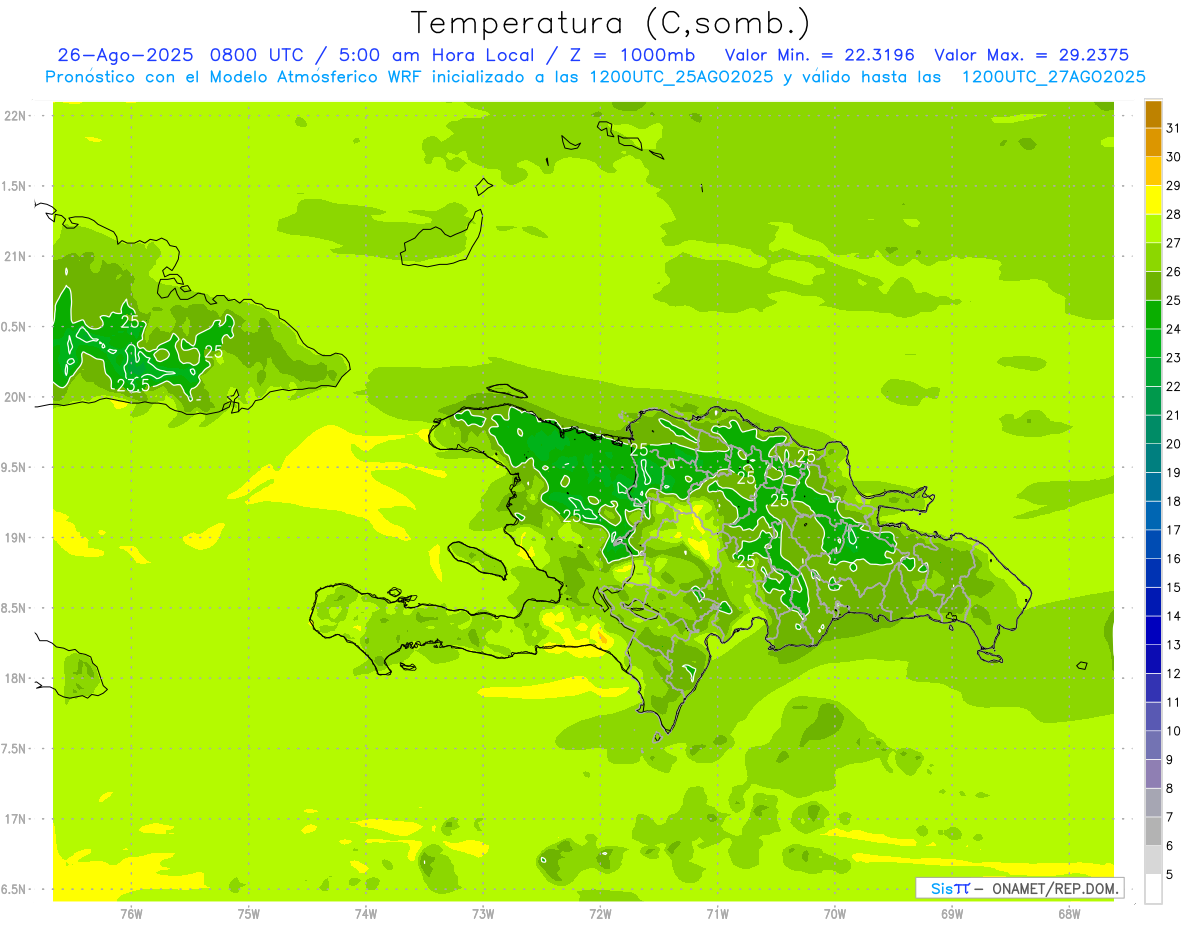Click the "68W" longitude label
Viewport: 1200px width, 927px height.
[1069, 914]
